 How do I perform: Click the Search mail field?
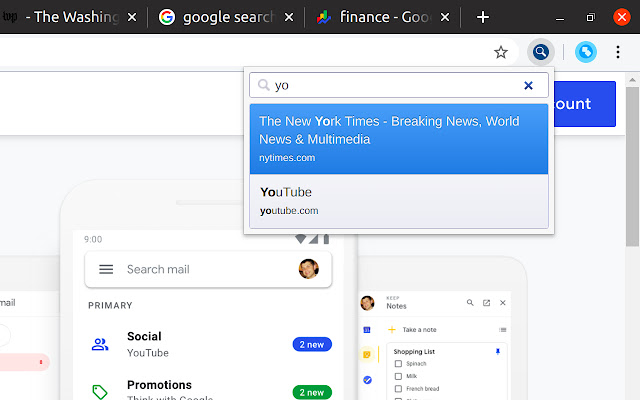click(x=200, y=269)
